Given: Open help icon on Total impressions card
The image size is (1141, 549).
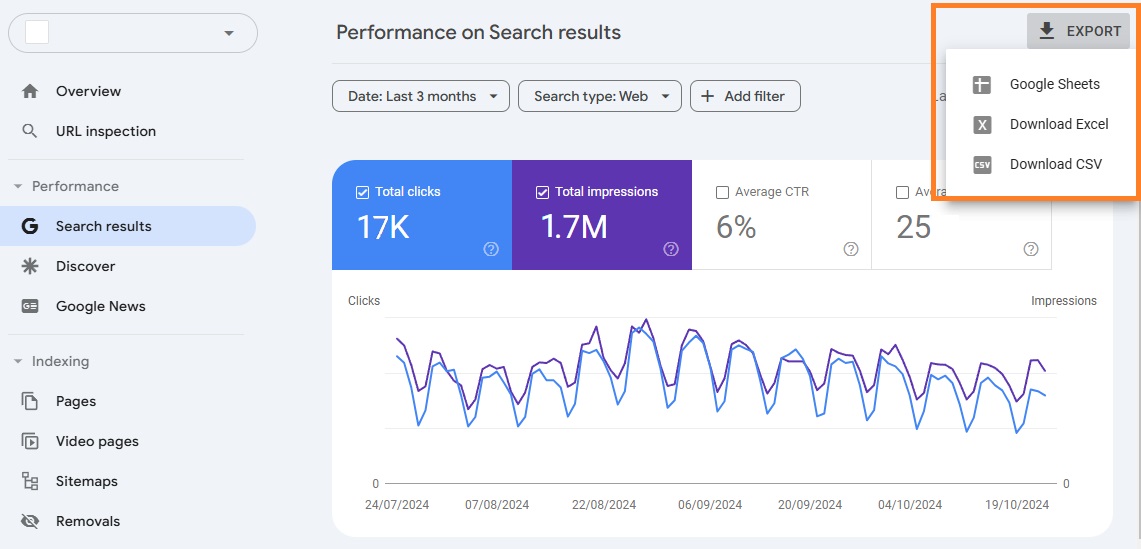Looking at the screenshot, I should [x=671, y=249].
